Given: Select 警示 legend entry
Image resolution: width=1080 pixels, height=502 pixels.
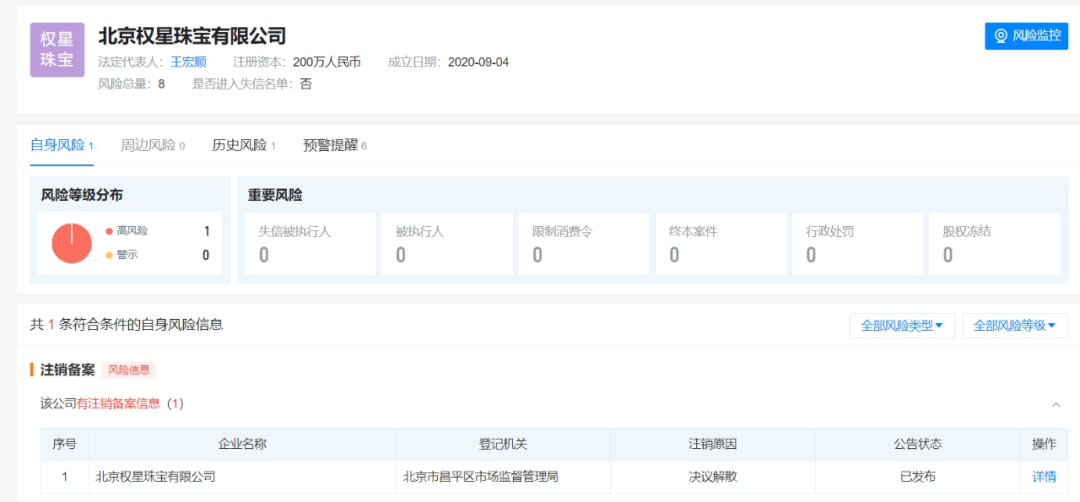Looking at the screenshot, I should [126, 255].
